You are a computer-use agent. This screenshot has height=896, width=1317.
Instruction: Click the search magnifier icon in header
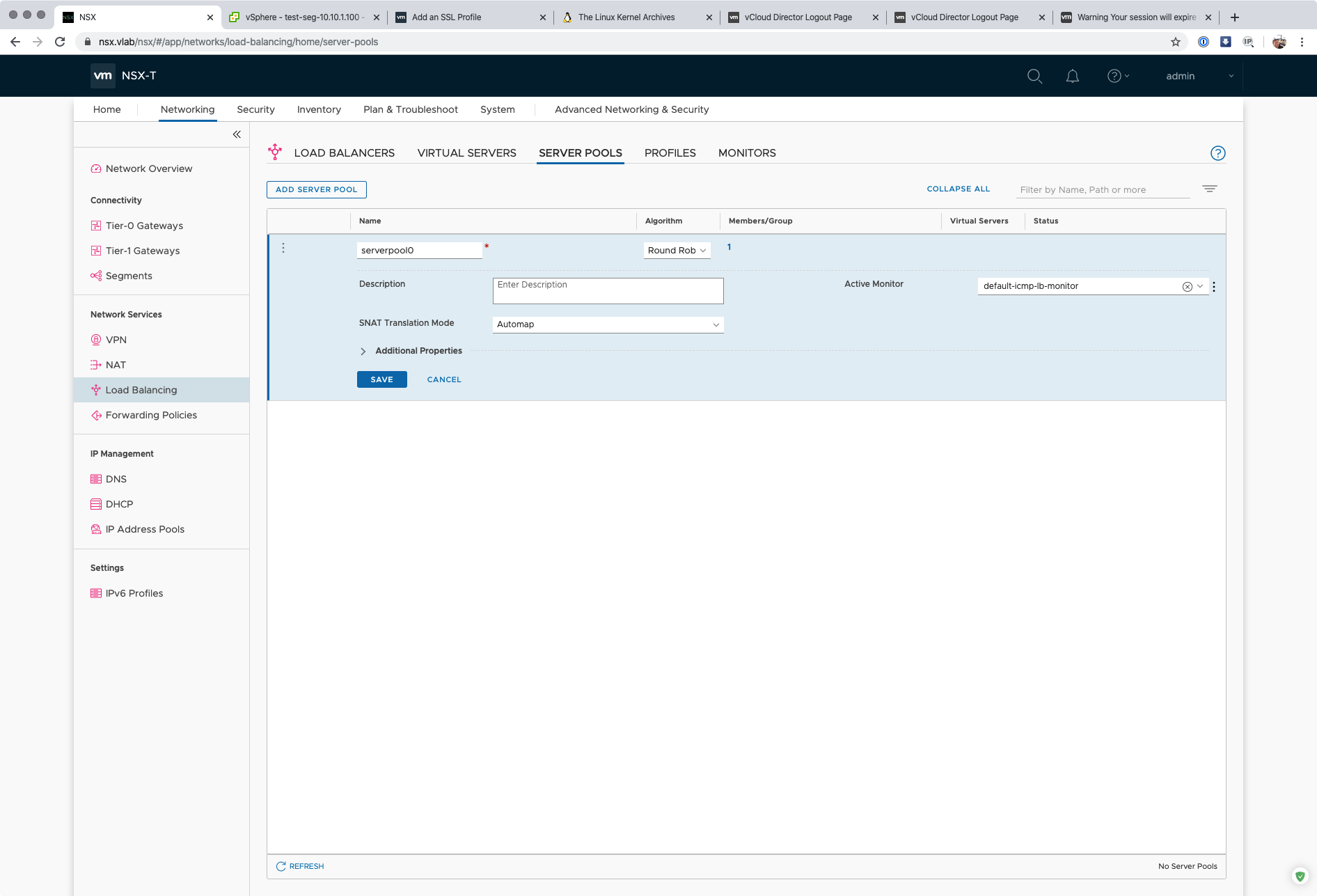point(1034,76)
